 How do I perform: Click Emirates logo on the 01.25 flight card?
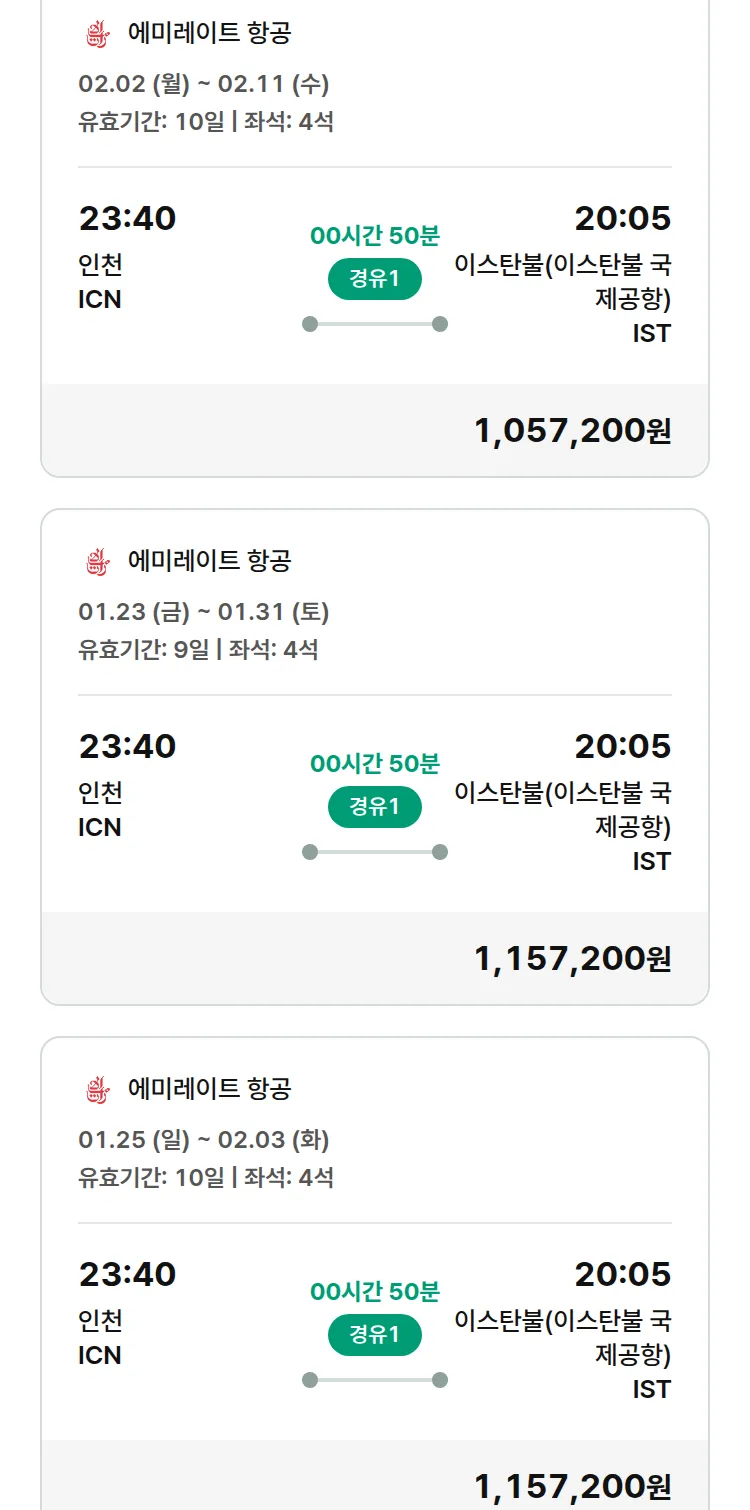(x=96, y=1090)
